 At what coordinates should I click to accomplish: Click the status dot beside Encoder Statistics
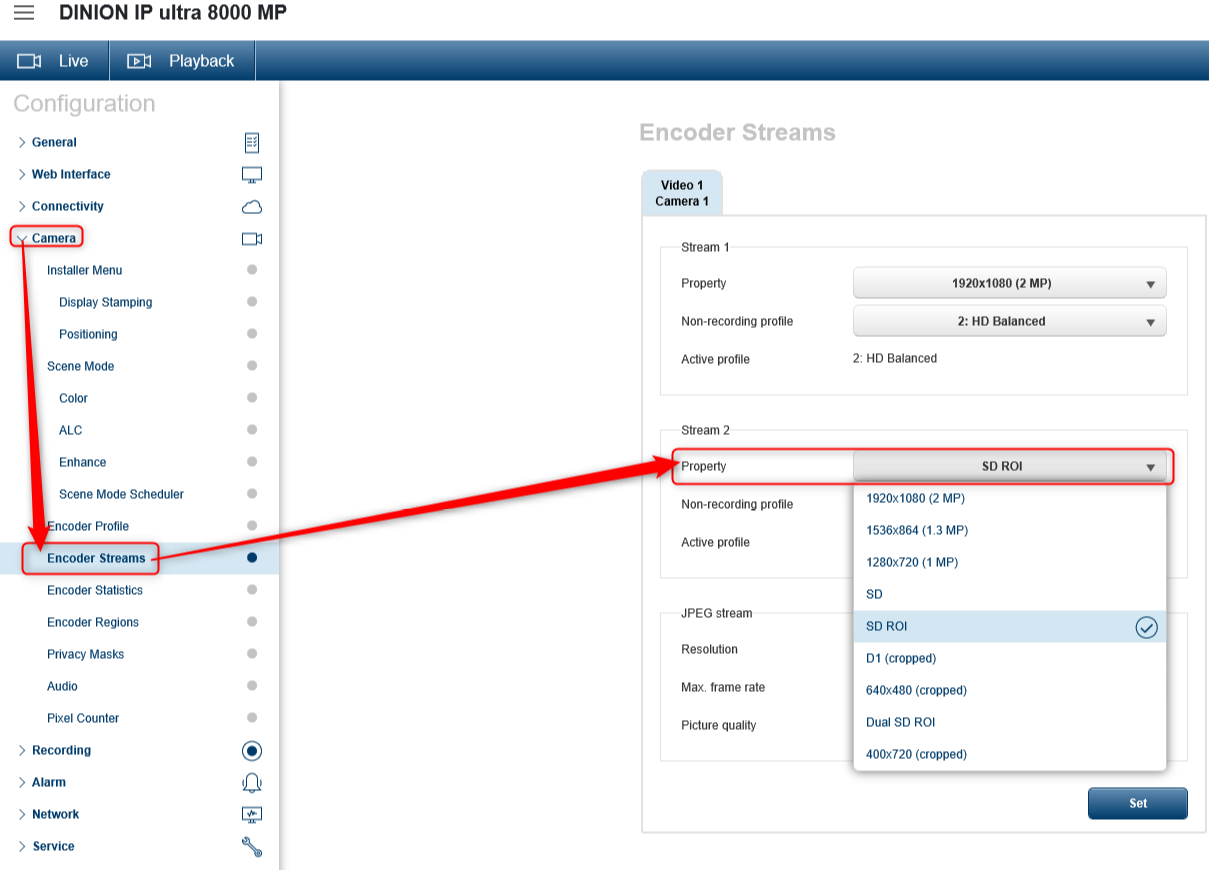(252, 590)
